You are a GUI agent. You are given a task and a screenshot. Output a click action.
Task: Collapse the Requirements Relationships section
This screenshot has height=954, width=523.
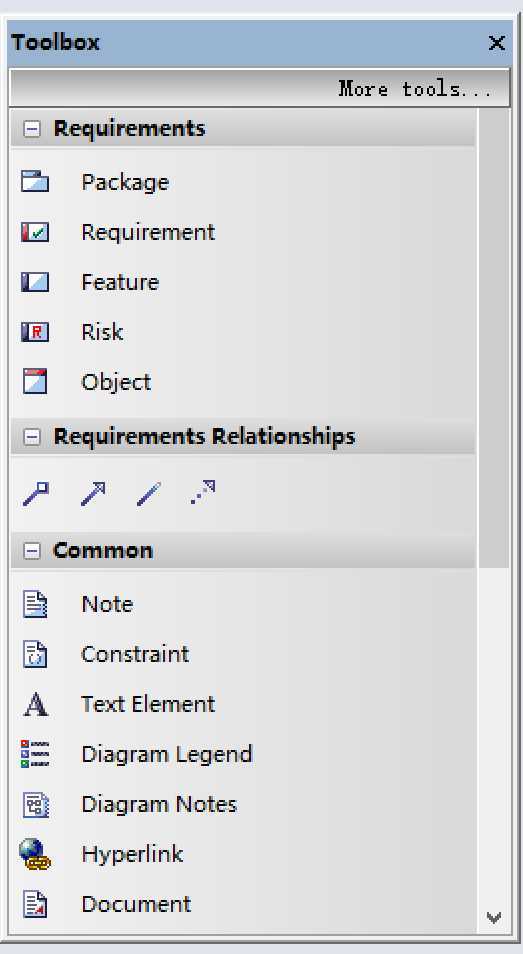pyautogui.click(x=32, y=436)
